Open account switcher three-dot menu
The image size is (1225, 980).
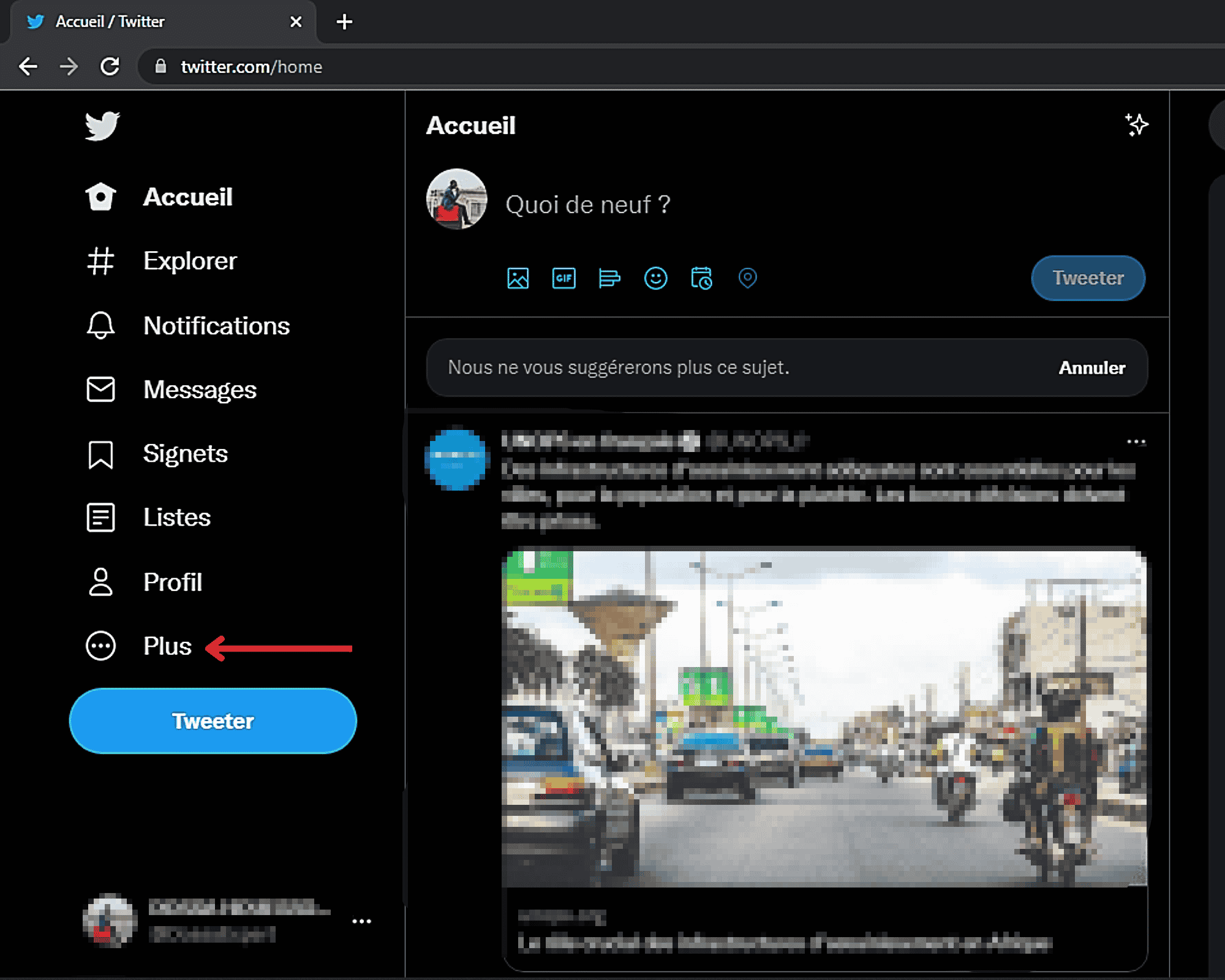[361, 921]
